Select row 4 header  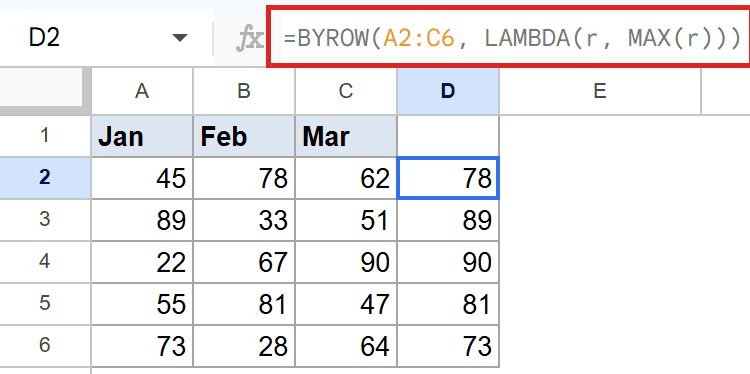pos(45,262)
